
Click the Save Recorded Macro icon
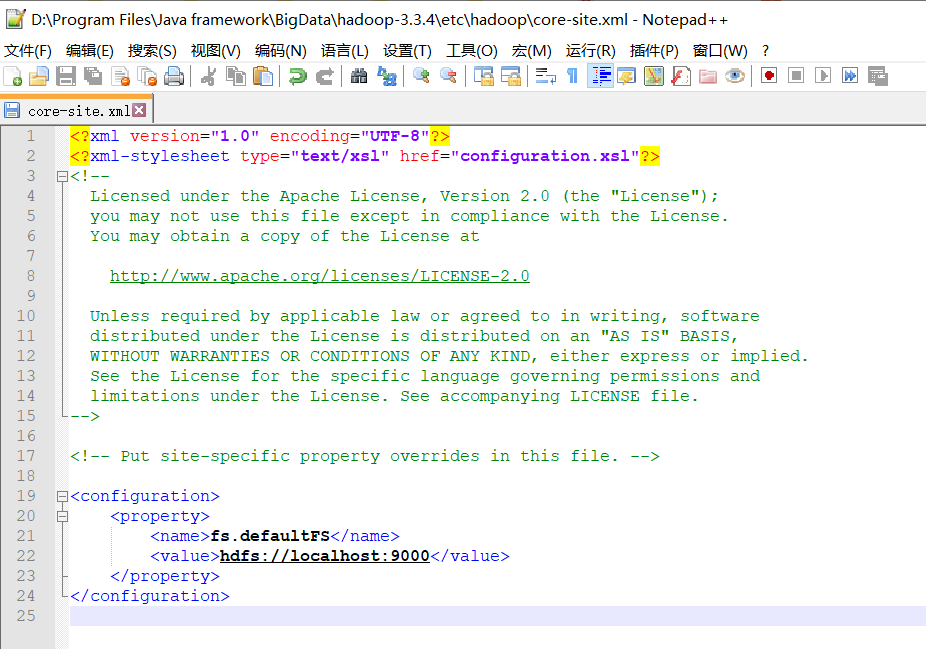pos(878,76)
